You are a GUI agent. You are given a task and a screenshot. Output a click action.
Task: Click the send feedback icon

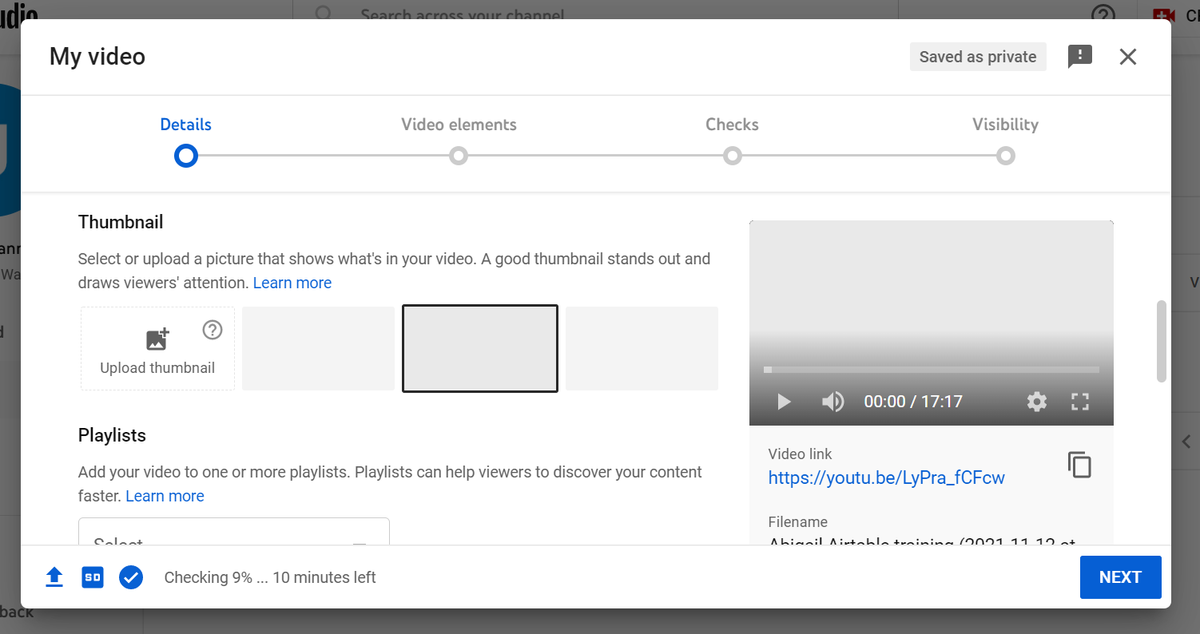[x=1080, y=57]
